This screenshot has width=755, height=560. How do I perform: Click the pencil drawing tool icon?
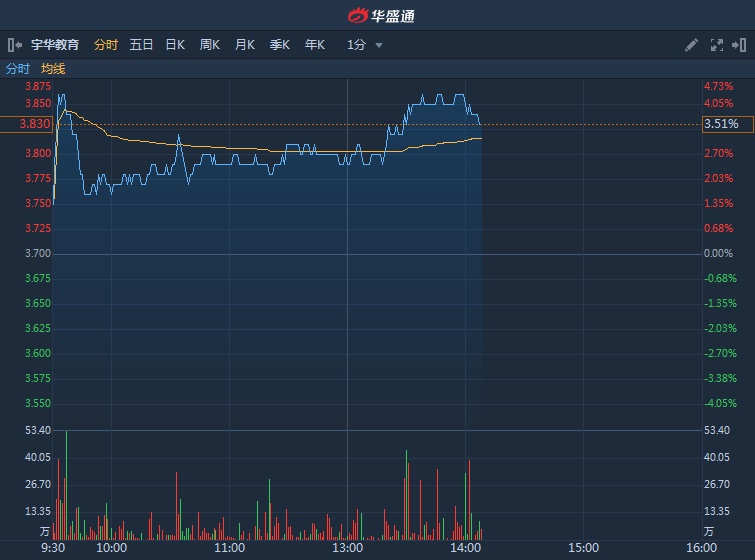tap(691, 45)
